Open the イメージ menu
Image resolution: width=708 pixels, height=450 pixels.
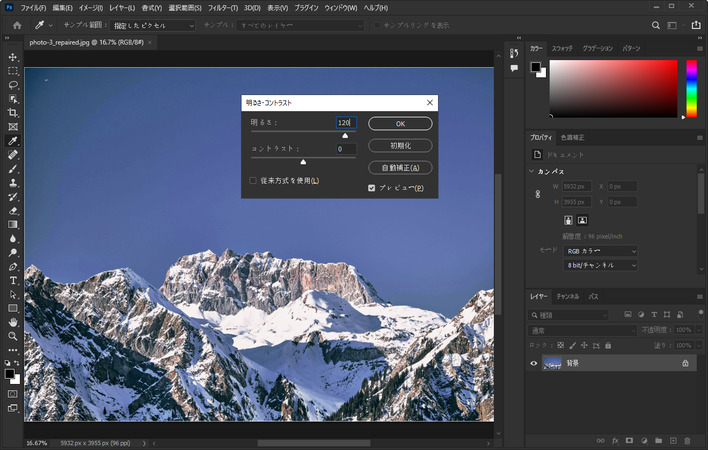(90, 8)
